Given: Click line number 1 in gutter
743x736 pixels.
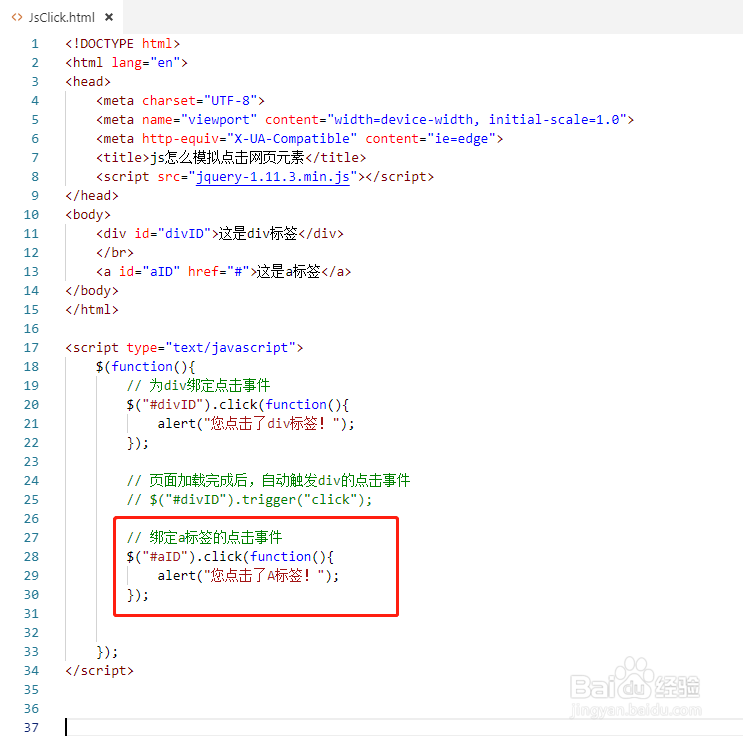Looking at the screenshot, I should (35, 44).
